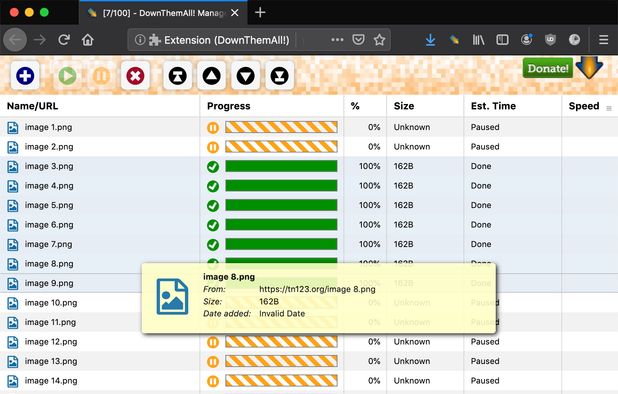618x394 pixels.
Task: Cancel downloads with the red X button
Action: coord(135,76)
